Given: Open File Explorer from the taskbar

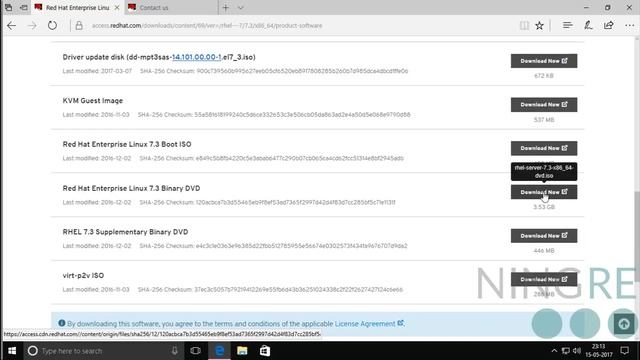Looking at the screenshot, I should tap(242, 351).
